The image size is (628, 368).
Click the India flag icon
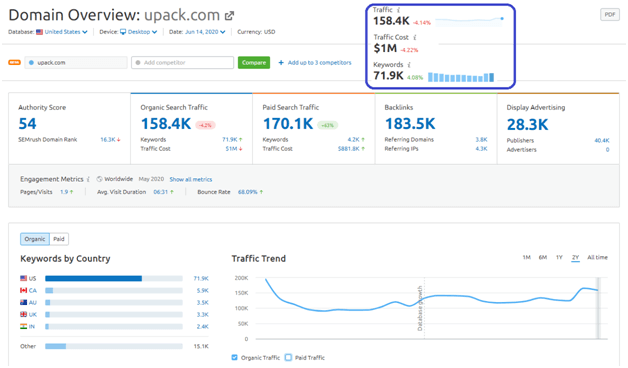(x=24, y=326)
